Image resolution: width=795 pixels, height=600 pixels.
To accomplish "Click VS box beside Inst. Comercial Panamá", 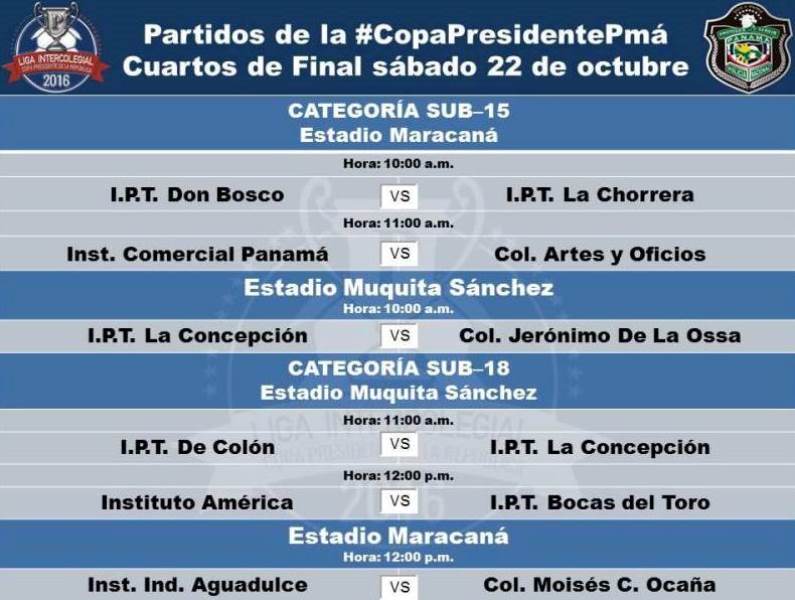I will 399,254.
